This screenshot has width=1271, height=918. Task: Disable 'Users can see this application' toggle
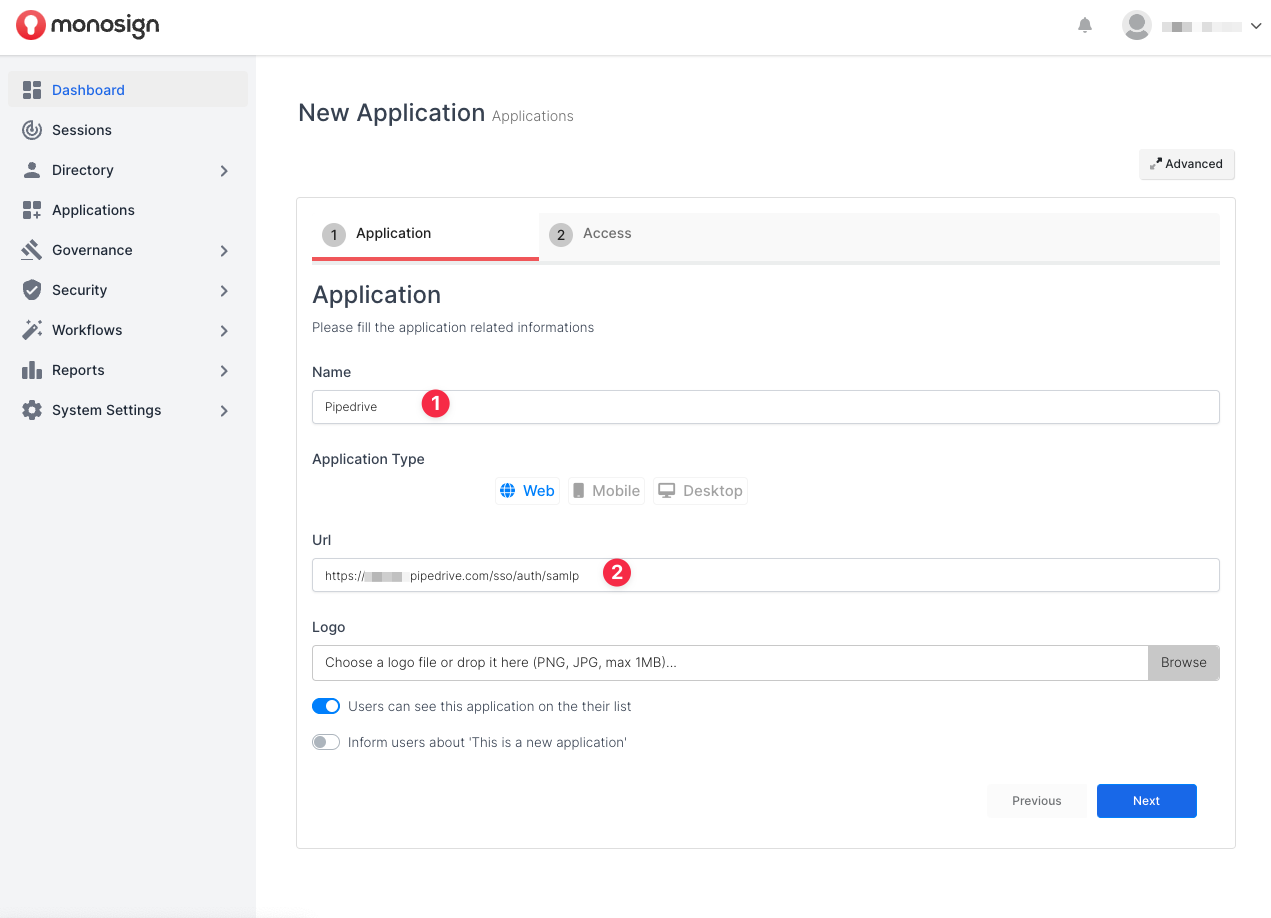coord(326,706)
